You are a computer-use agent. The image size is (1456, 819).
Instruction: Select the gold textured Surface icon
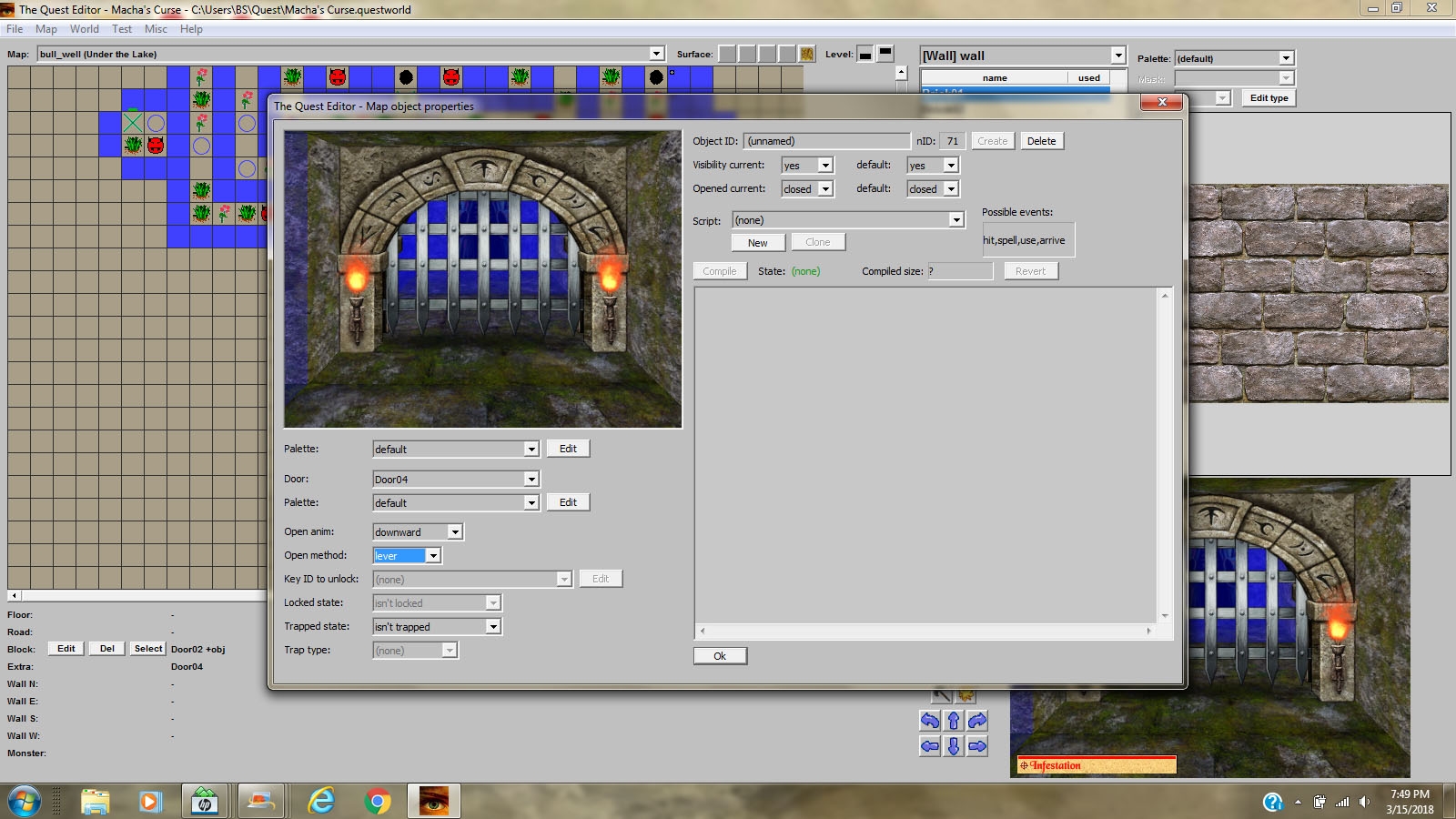(806, 54)
